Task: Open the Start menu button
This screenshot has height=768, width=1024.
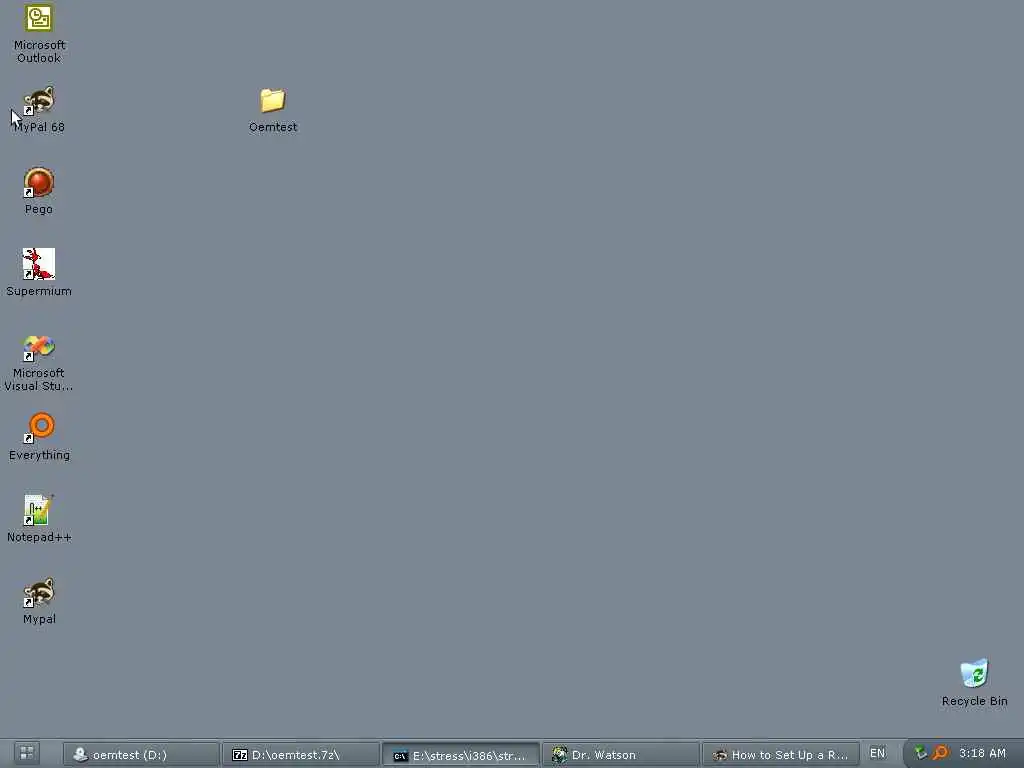Action: click(27, 753)
